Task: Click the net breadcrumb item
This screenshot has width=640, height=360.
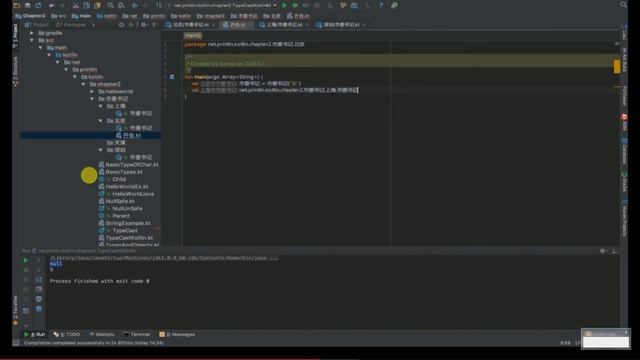Action: pos(130,16)
